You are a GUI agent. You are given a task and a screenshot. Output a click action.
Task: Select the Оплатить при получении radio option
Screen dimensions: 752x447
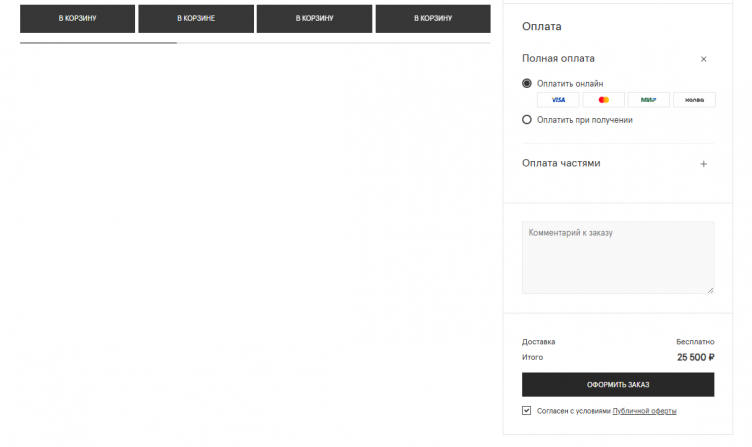[x=527, y=120]
